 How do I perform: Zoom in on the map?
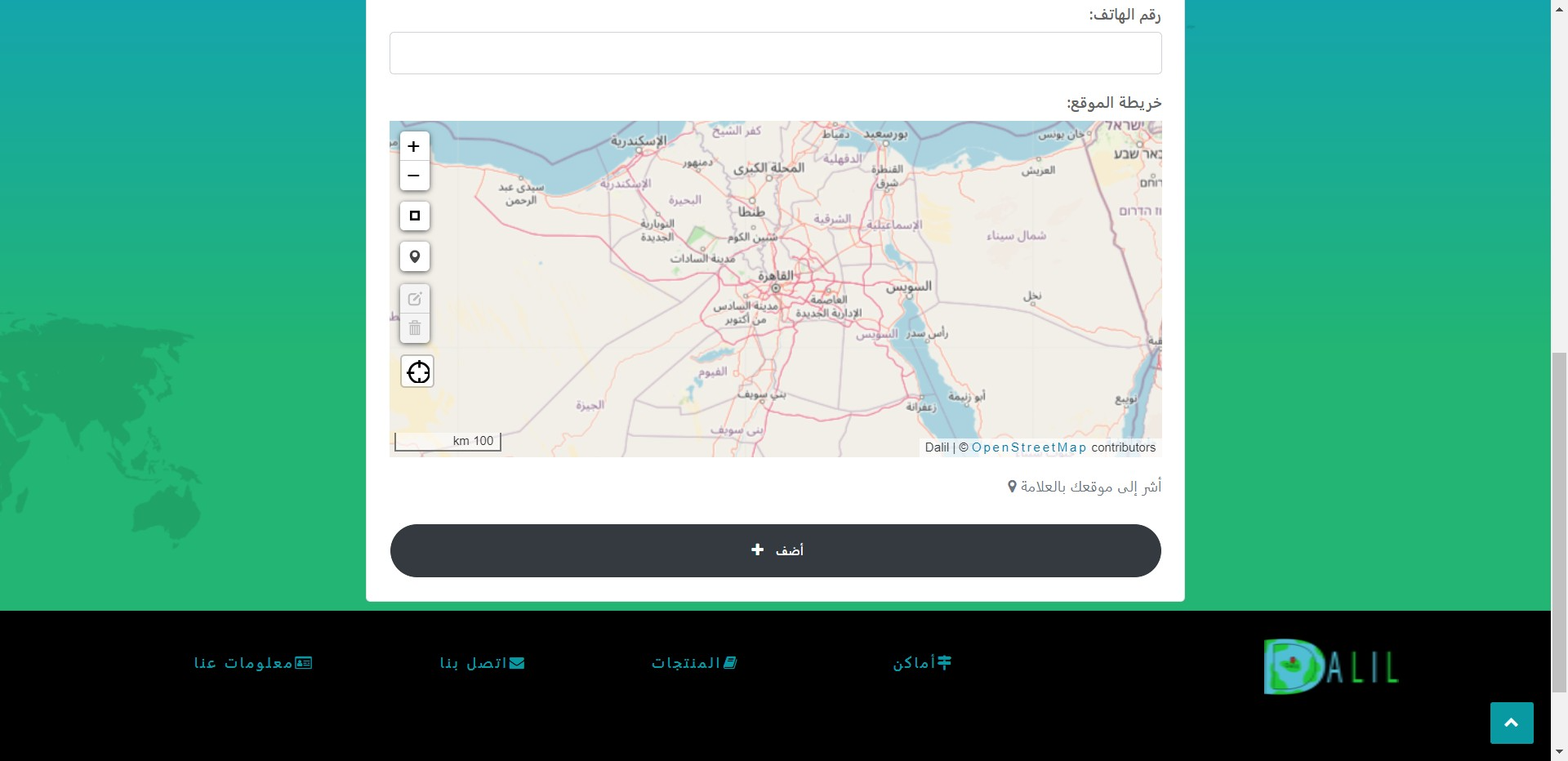click(414, 145)
